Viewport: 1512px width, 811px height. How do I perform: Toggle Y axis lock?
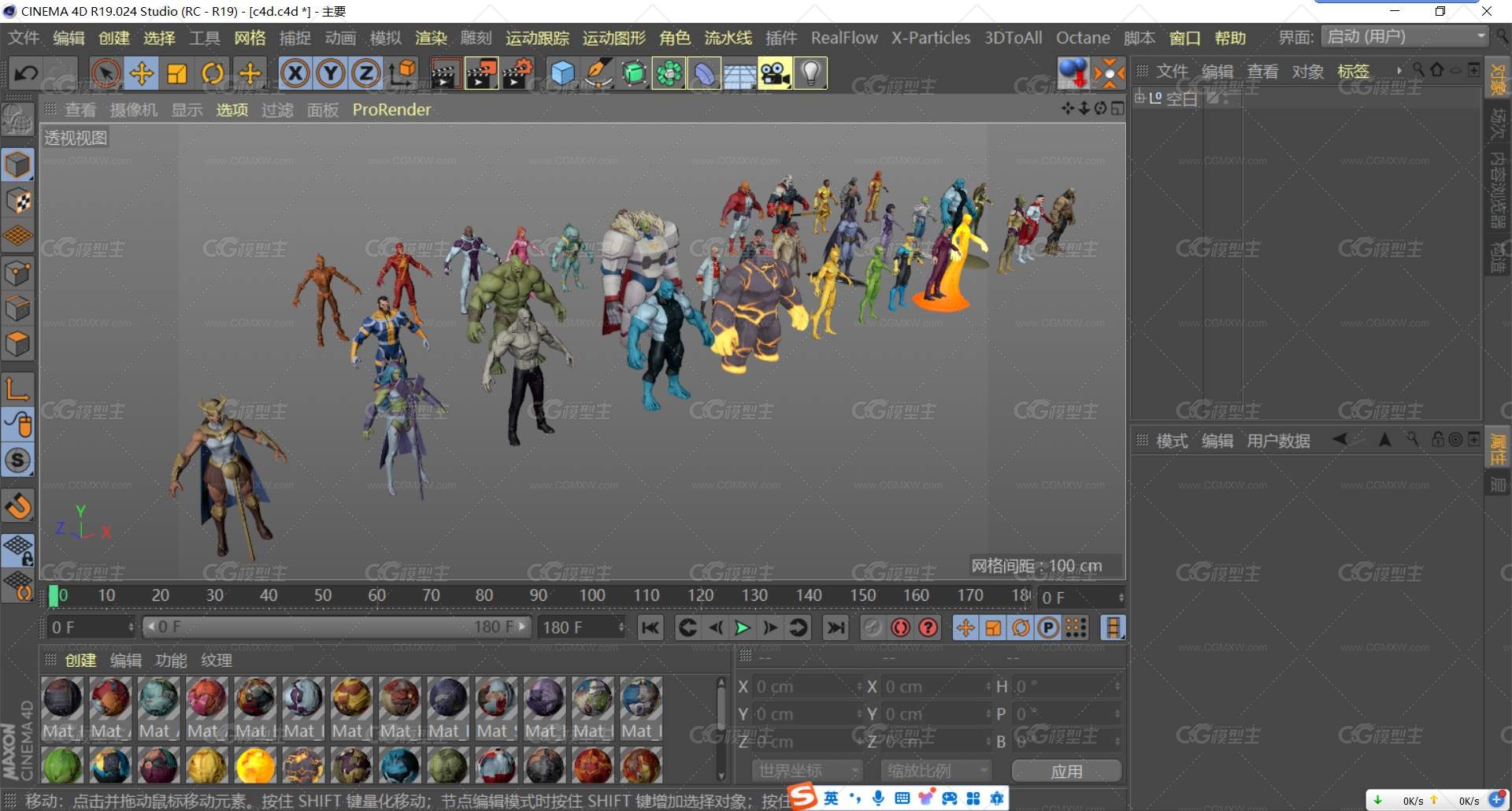point(331,73)
